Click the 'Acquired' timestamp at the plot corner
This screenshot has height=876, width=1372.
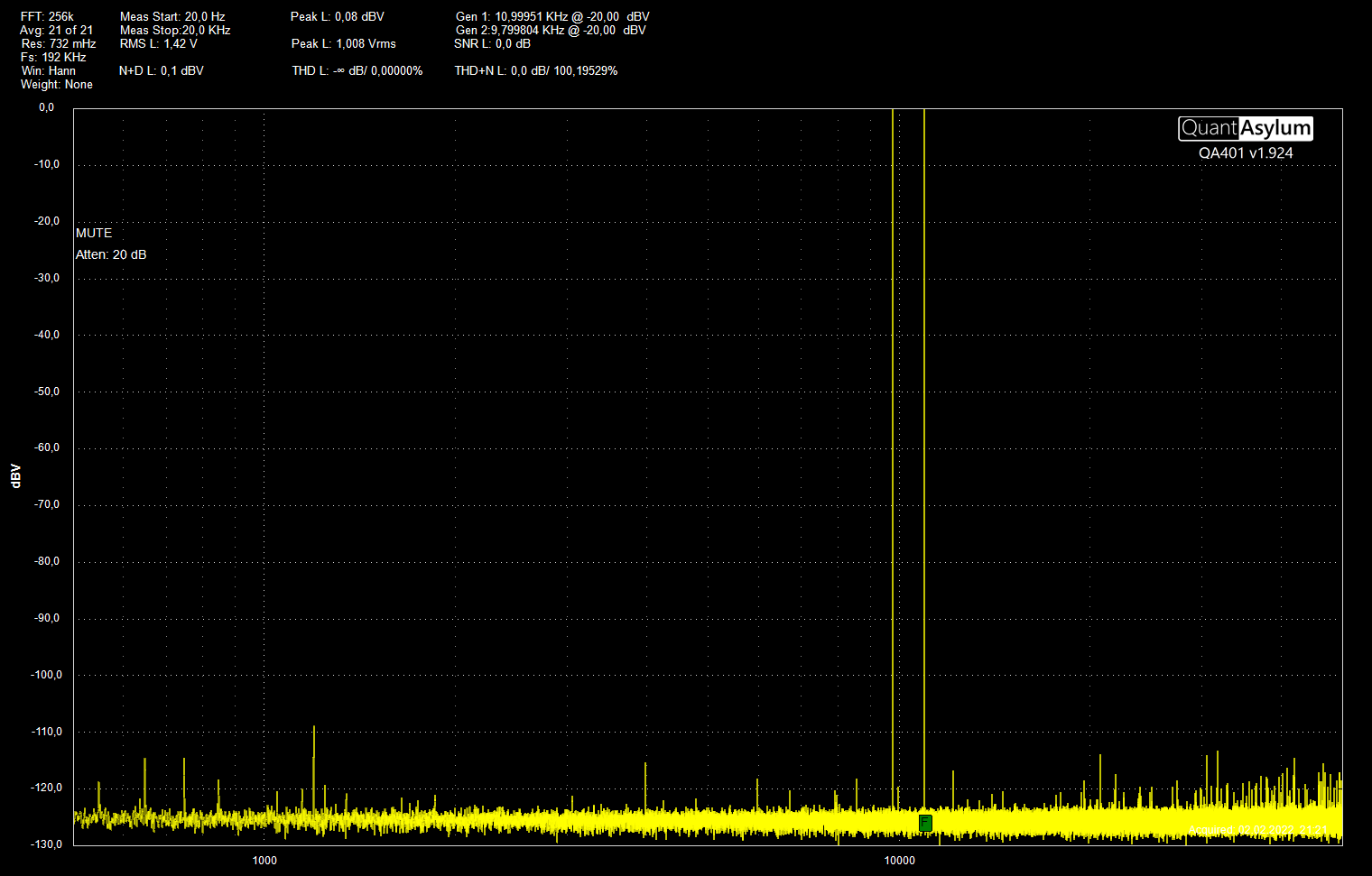point(1258,830)
